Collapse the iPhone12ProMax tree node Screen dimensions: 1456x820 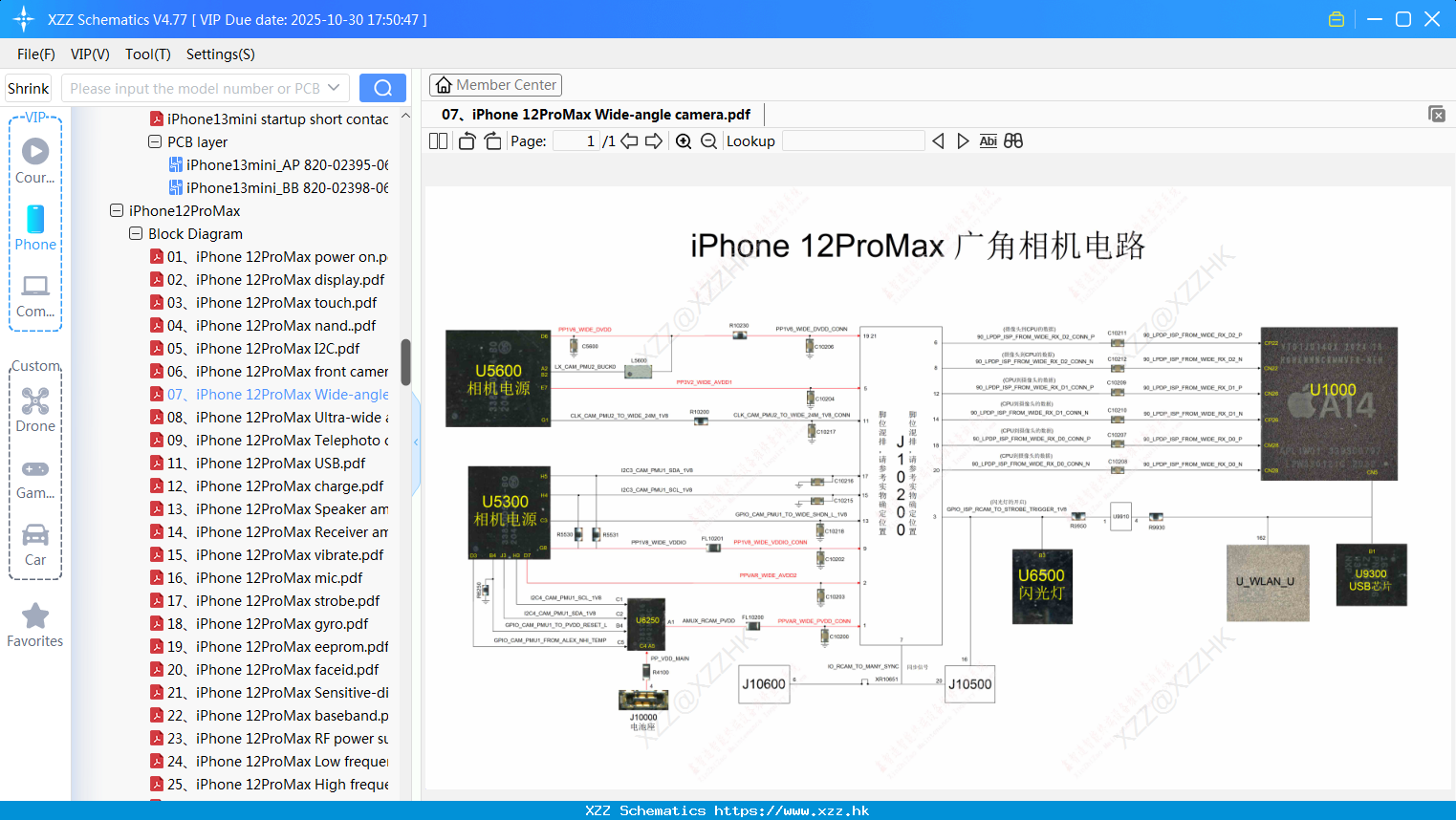click(117, 210)
